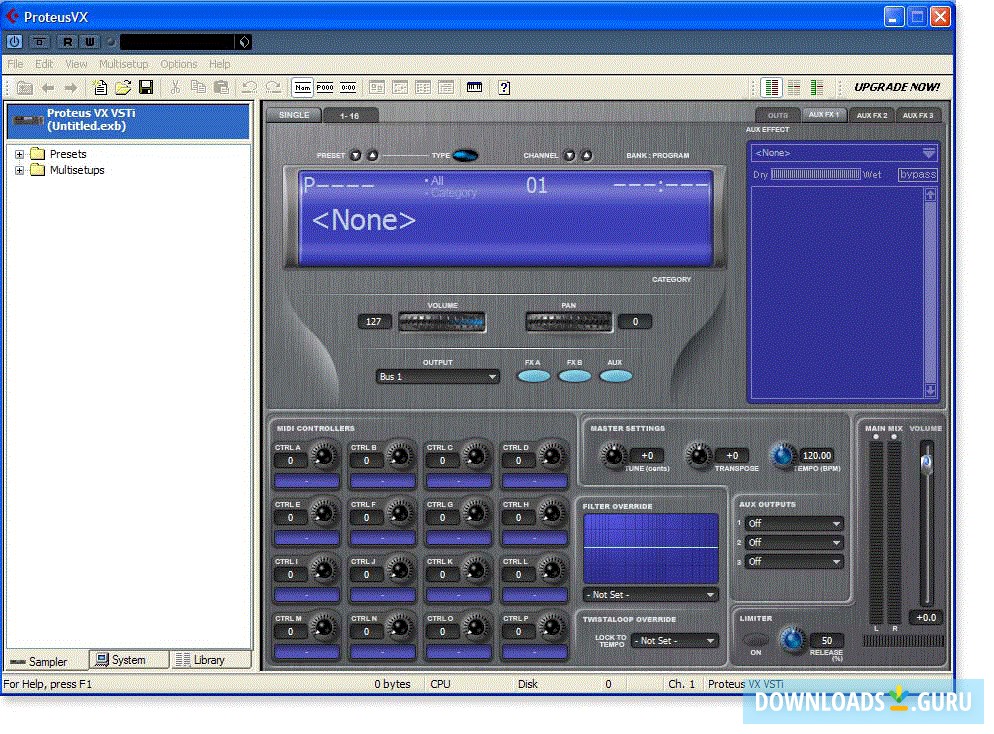Screen dimensions: 994x734
Task: Click the Open folder toolbar icon
Action: 123,87
